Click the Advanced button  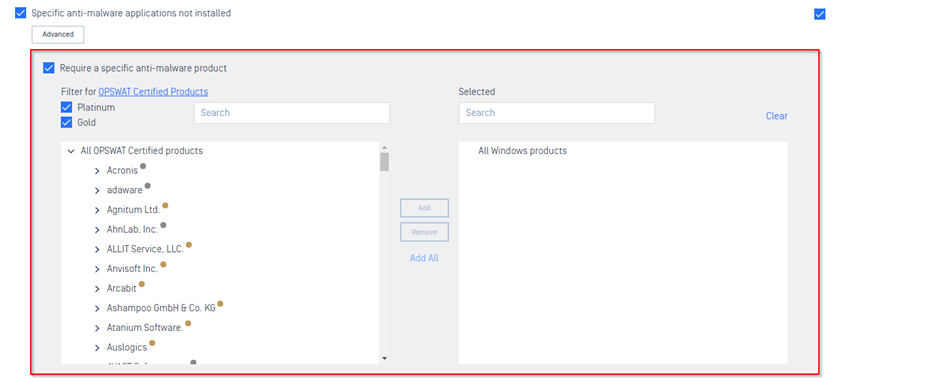click(x=58, y=35)
